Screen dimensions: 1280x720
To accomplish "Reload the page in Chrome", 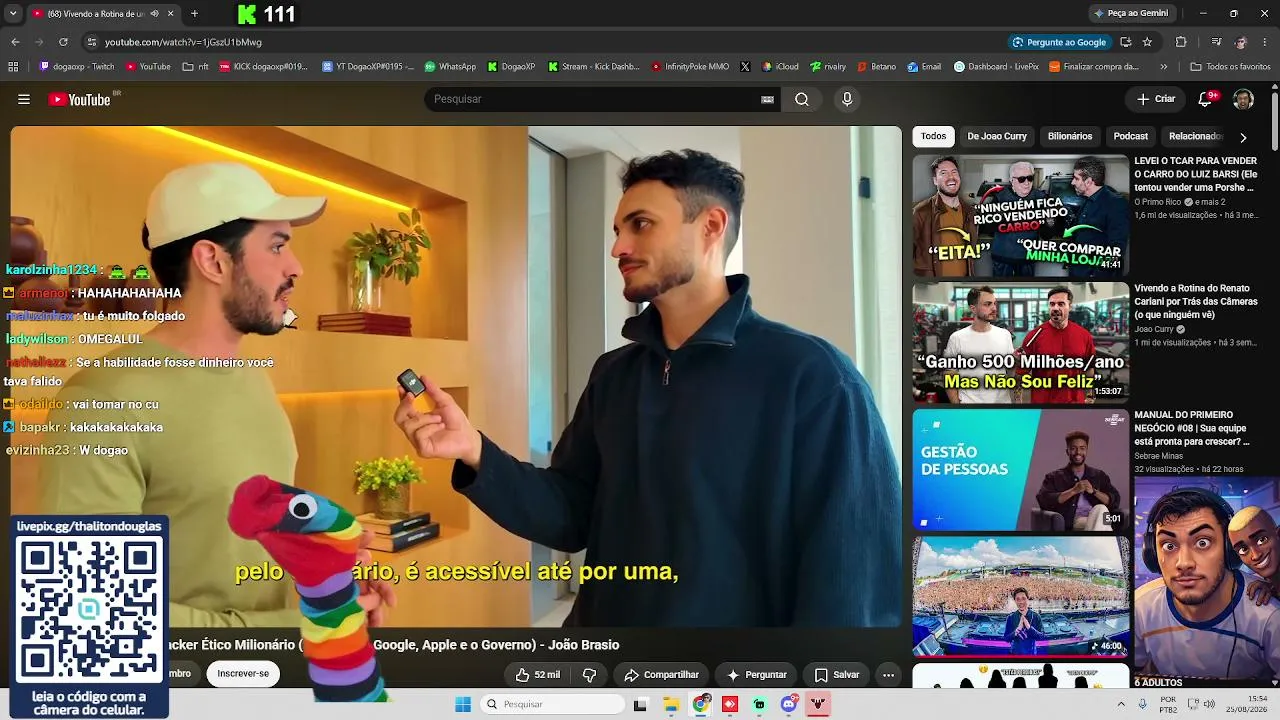I will (x=63, y=42).
